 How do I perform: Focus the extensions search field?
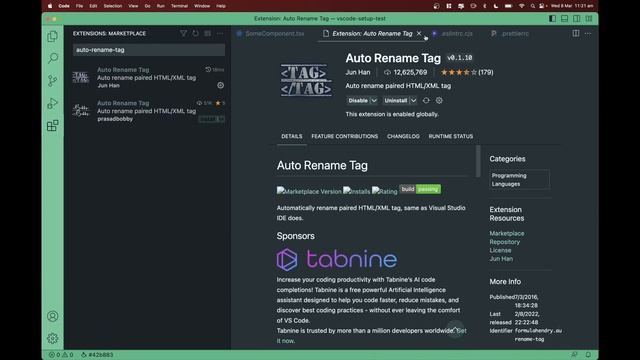(x=149, y=50)
